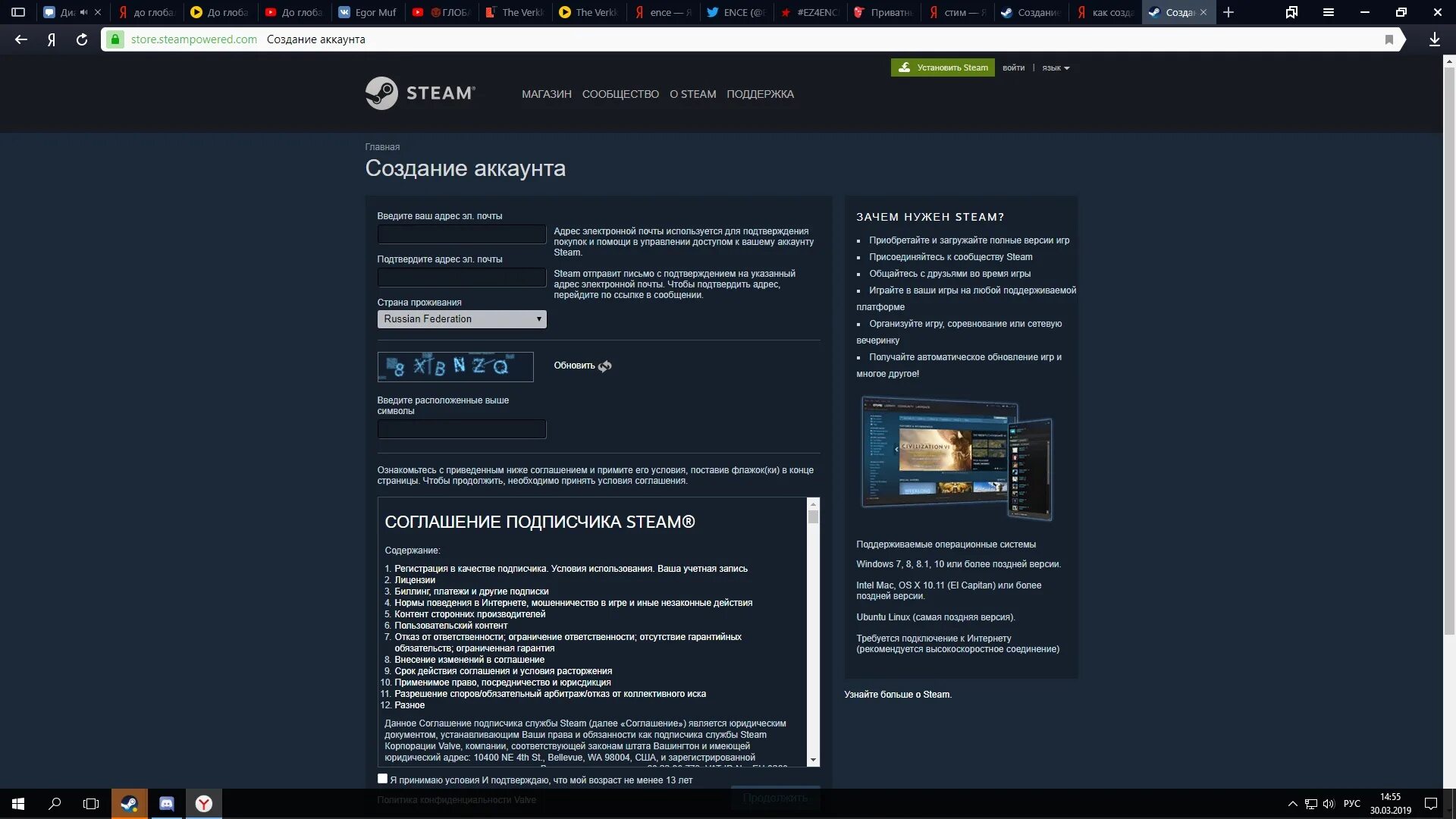
Task: Bookmark this page via the bookmark icon
Action: pyautogui.click(x=1389, y=39)
